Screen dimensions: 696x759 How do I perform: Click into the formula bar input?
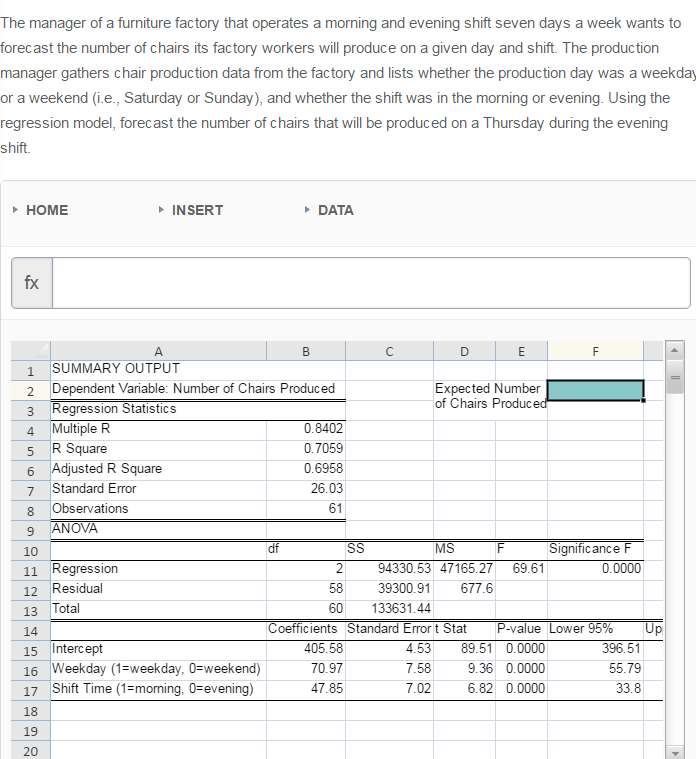coord(371,283)
